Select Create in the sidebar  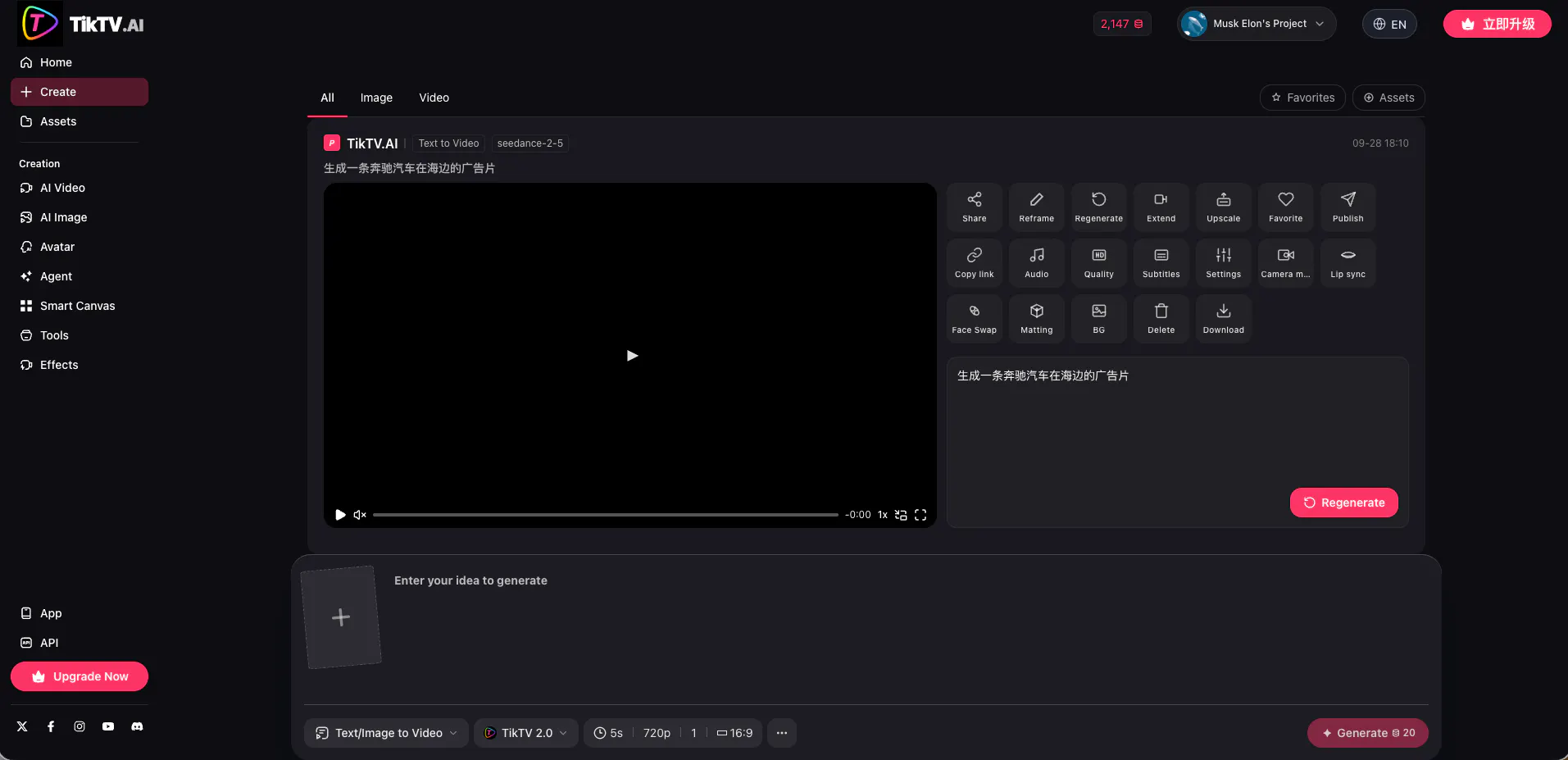[x=80, y=92]
